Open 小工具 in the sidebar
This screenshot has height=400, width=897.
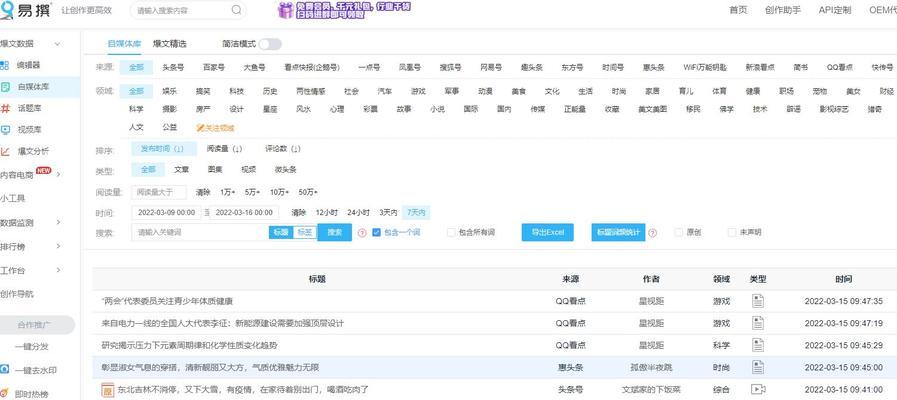click(13, 199)
